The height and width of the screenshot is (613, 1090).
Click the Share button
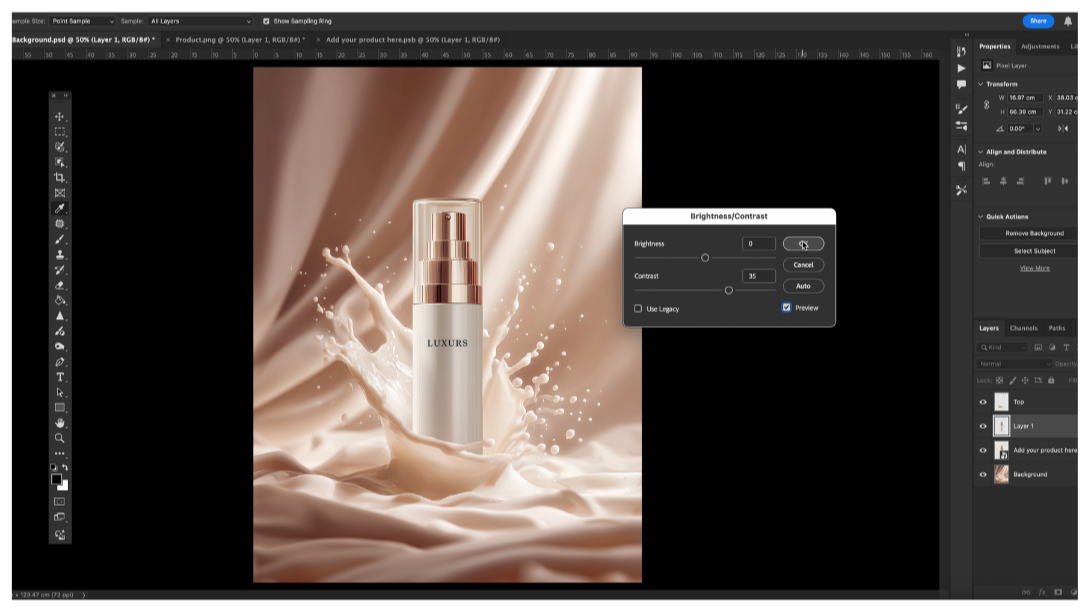click(x=1038, y=21)
